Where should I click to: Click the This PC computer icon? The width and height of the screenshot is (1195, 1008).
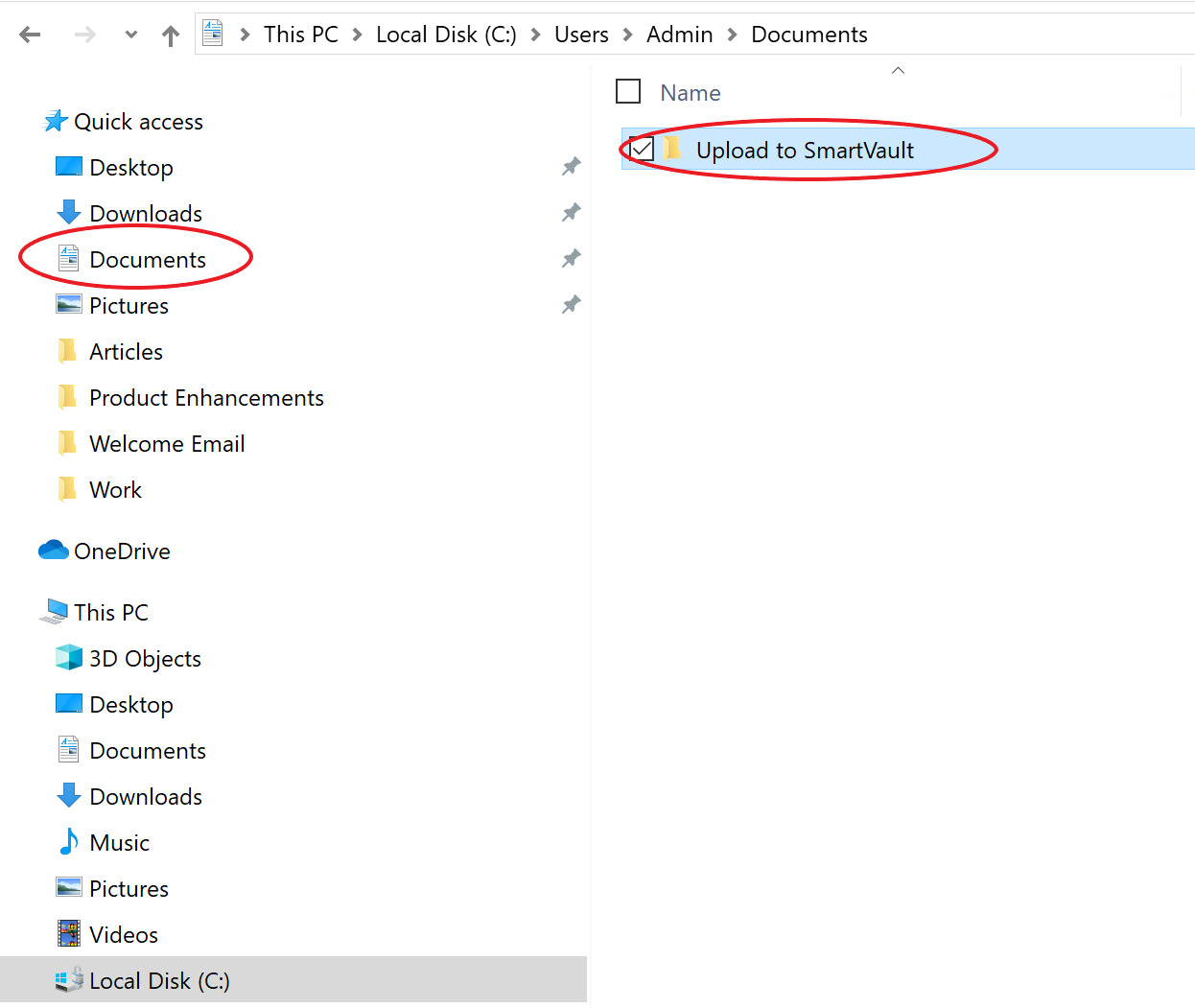(54, 612)
